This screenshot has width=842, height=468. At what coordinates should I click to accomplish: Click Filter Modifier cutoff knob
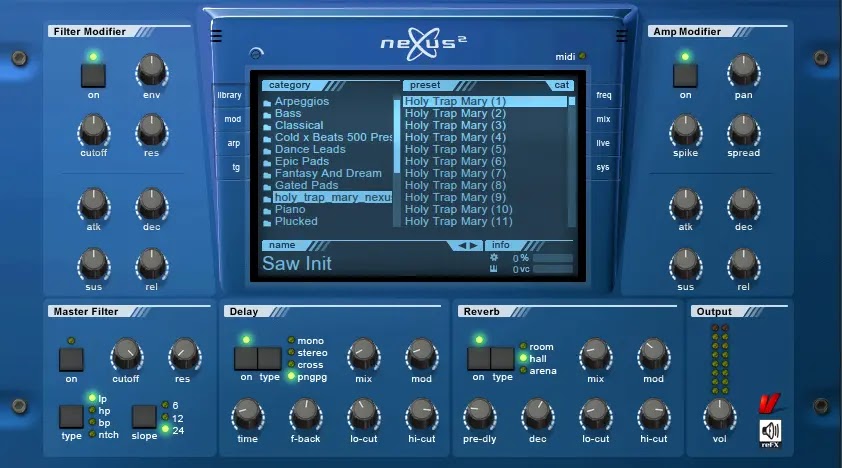[x=93, y=131]
